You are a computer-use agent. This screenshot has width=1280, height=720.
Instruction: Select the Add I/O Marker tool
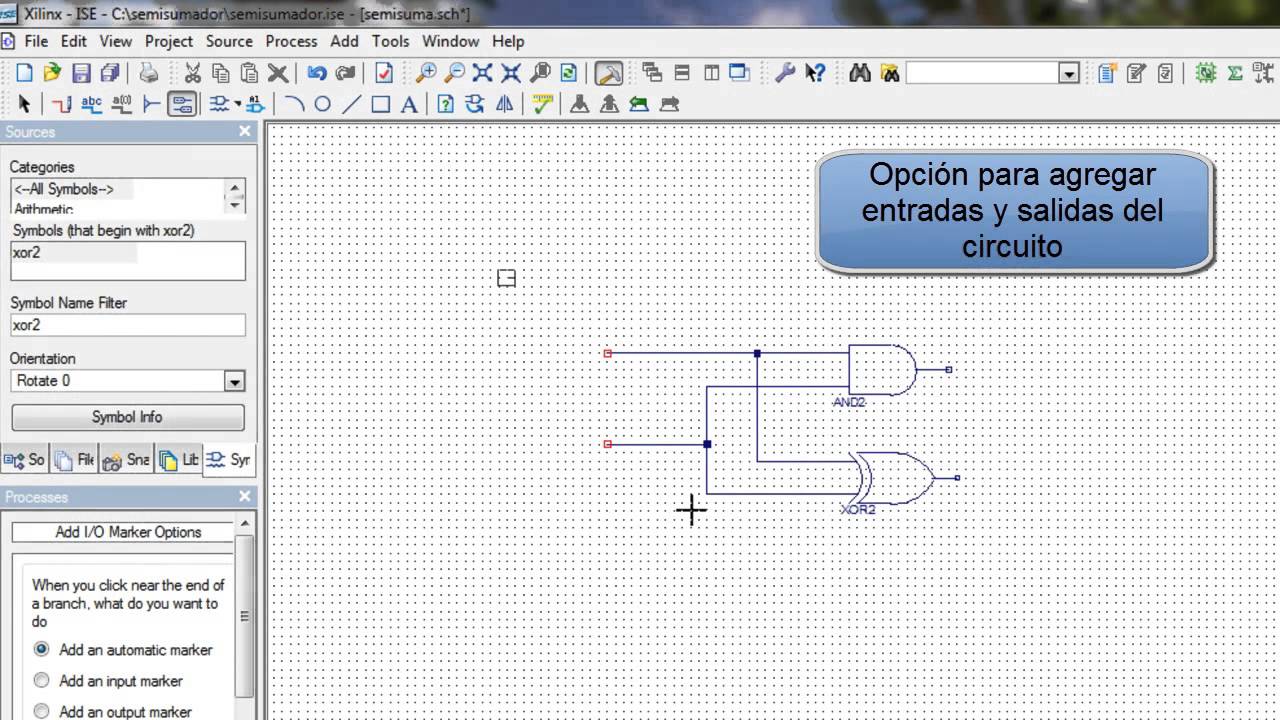(181, 104)
